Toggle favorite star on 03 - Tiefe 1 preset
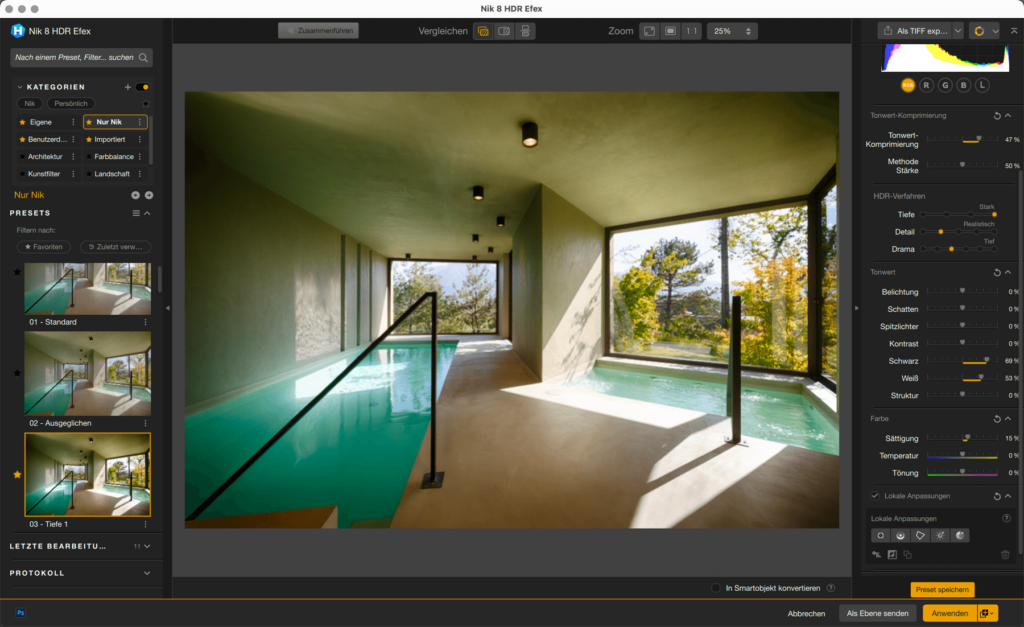This screenshot has width=1024, height=627. tap(17, 475)
